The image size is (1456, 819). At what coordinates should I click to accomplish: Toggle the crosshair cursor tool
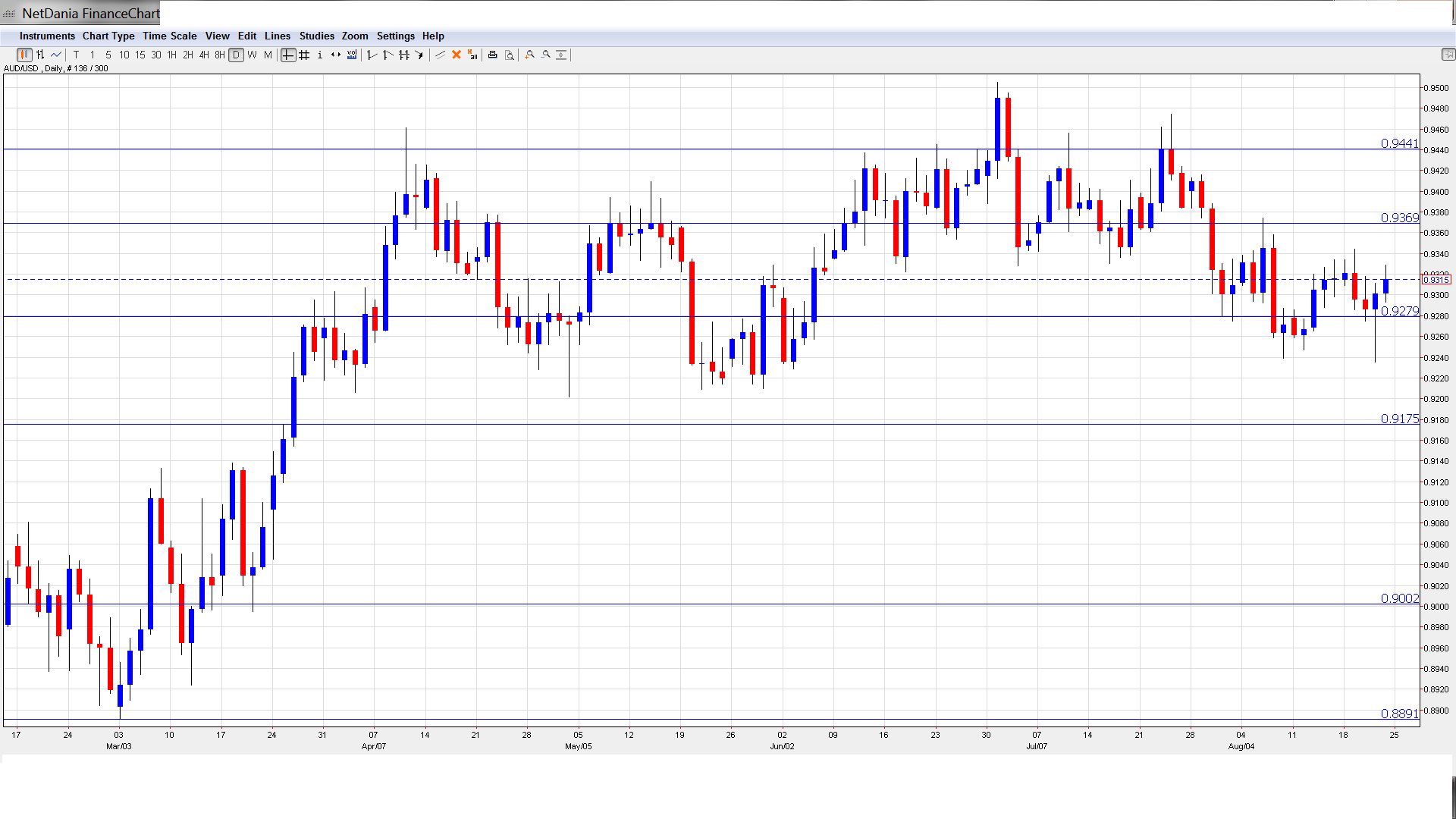[288, 55]
